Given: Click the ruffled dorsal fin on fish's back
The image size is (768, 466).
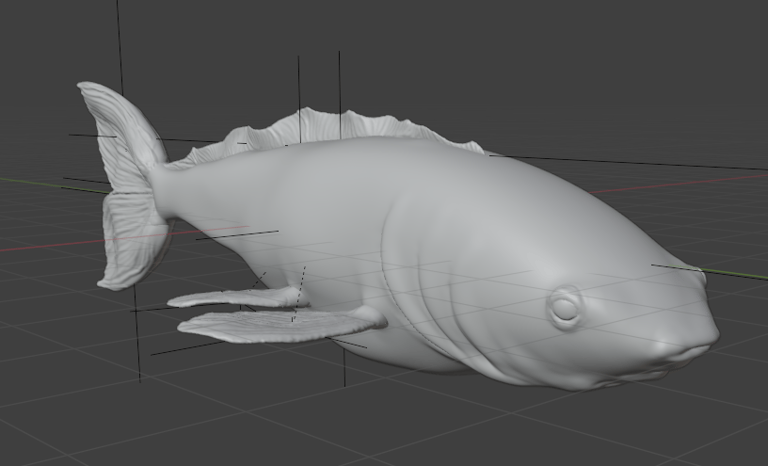Looking at the screenshot, I should coord(327,134).
